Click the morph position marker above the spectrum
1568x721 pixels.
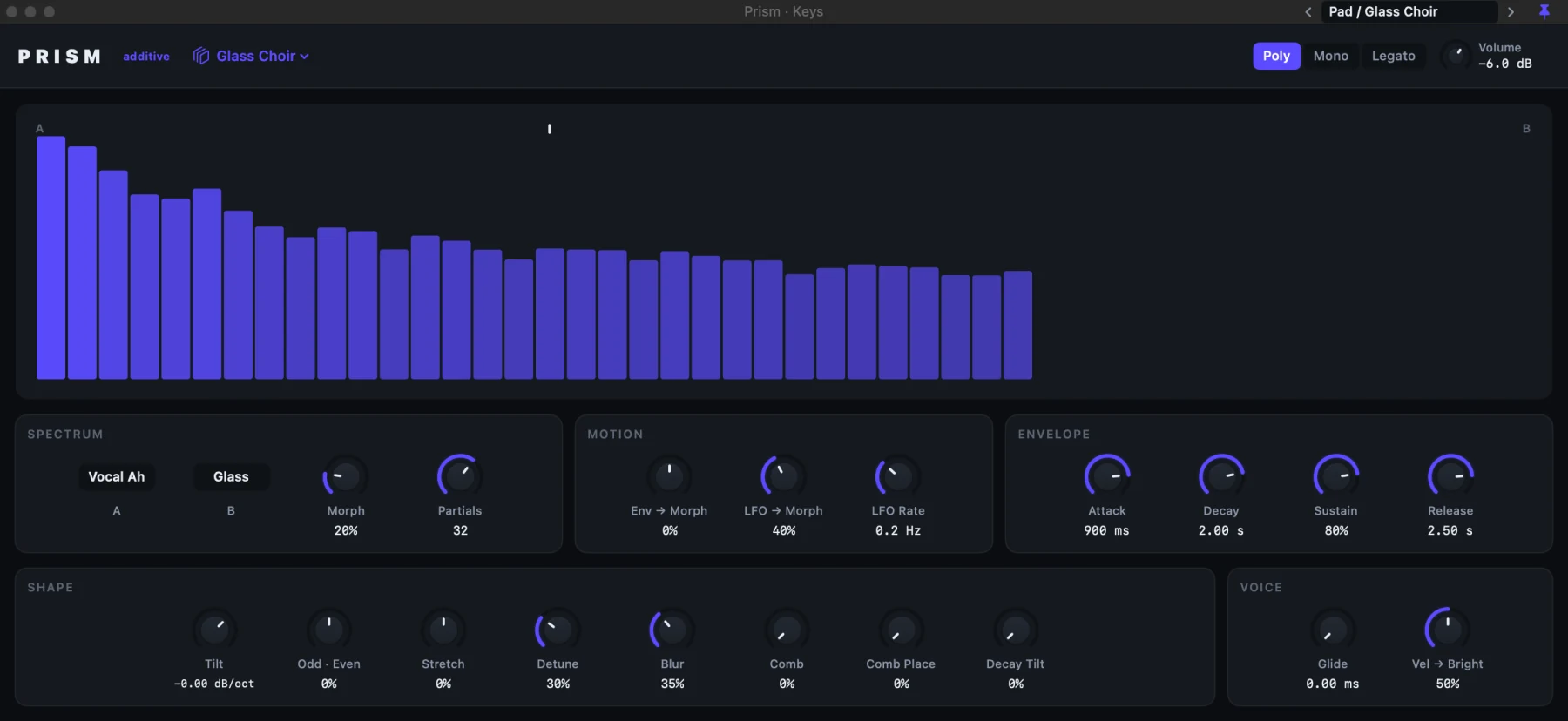tap(549, 129)
